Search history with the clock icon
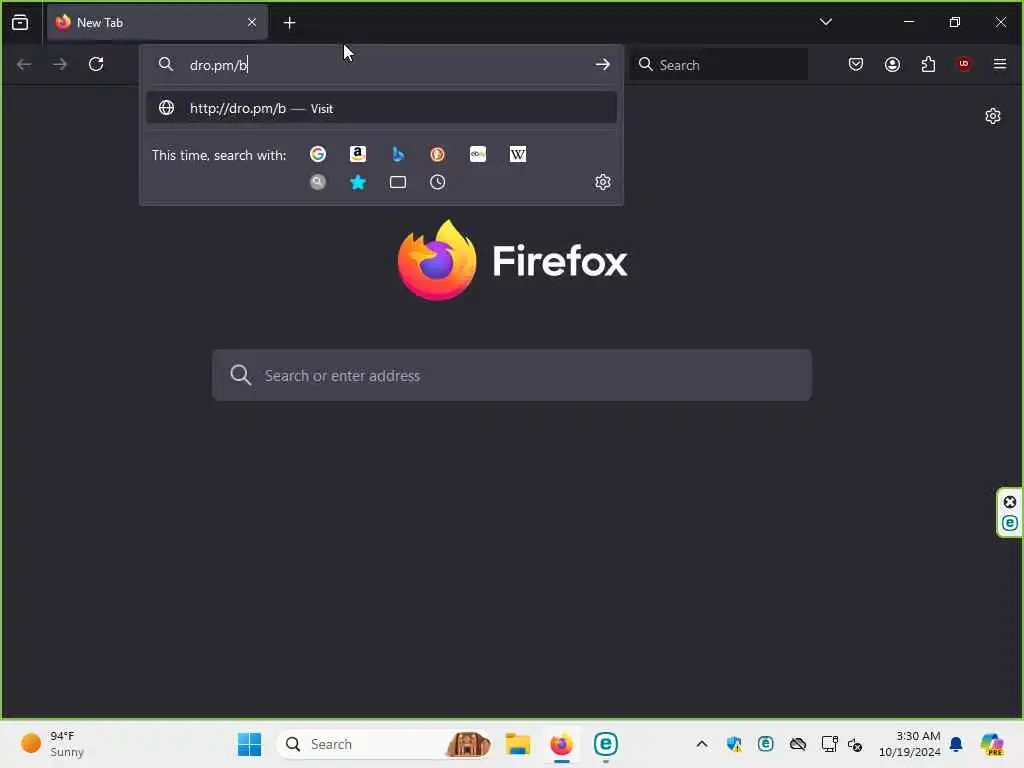 (x=438, y=182)
